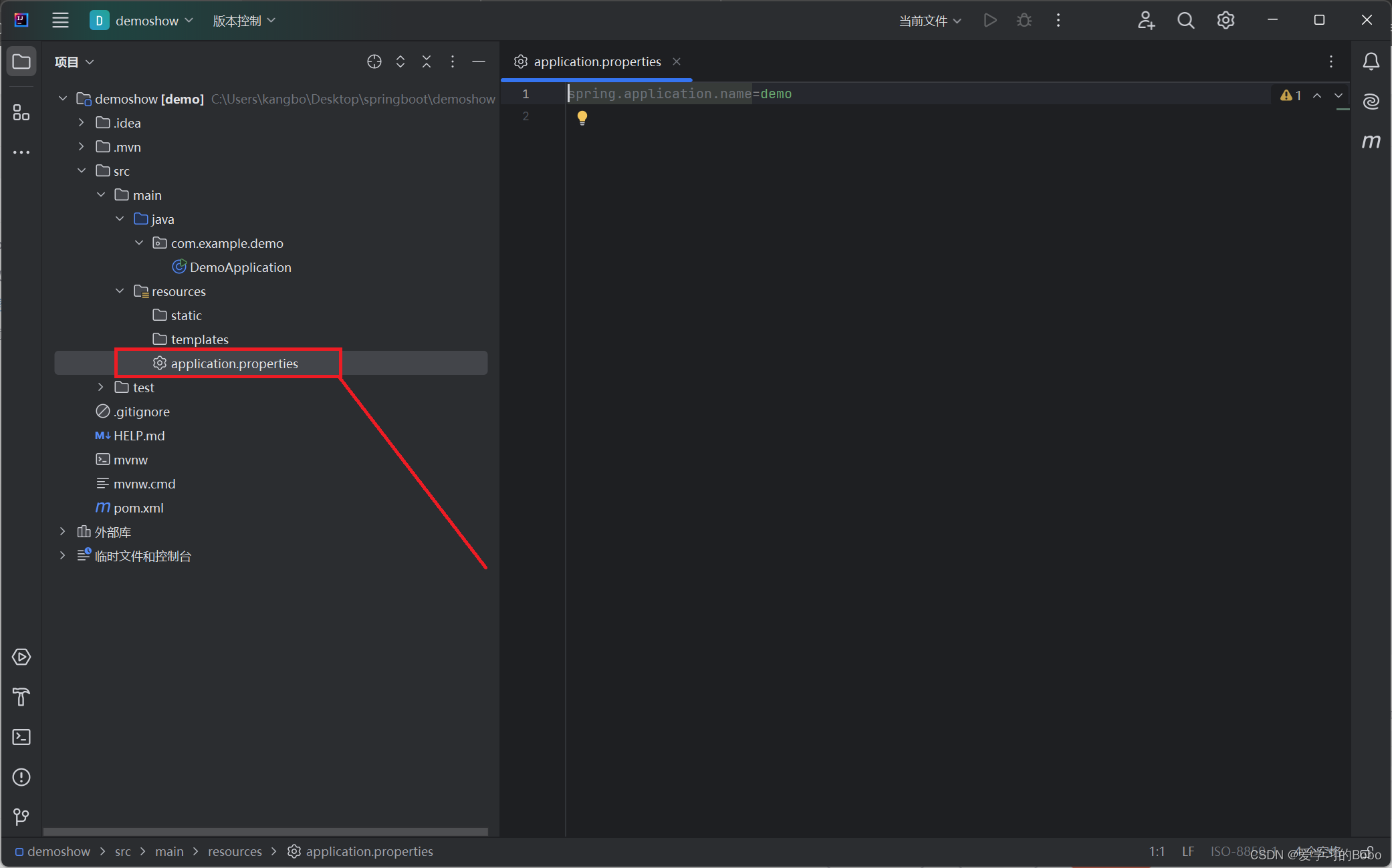This screenshot has width=1392, height=868.
Task: Open the Git version control tool window
Action: 21,817
